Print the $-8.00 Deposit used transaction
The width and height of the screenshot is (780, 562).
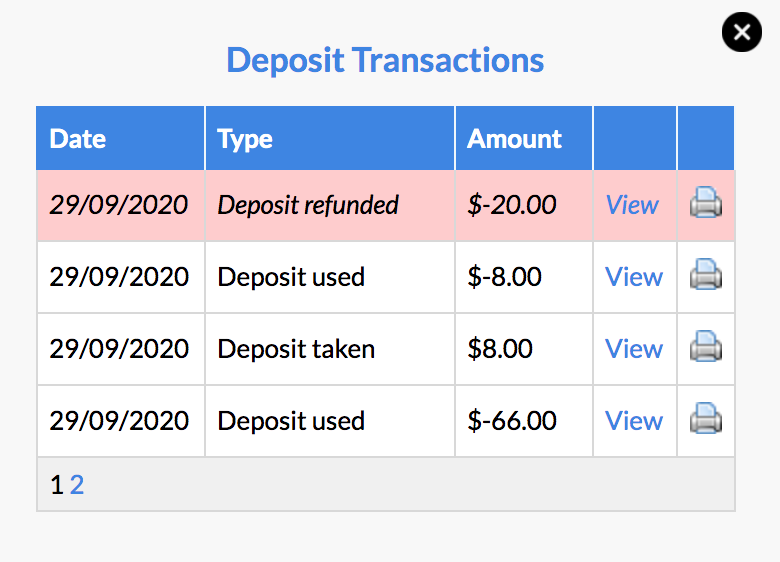pyautogui.click(x=706, y=275)
